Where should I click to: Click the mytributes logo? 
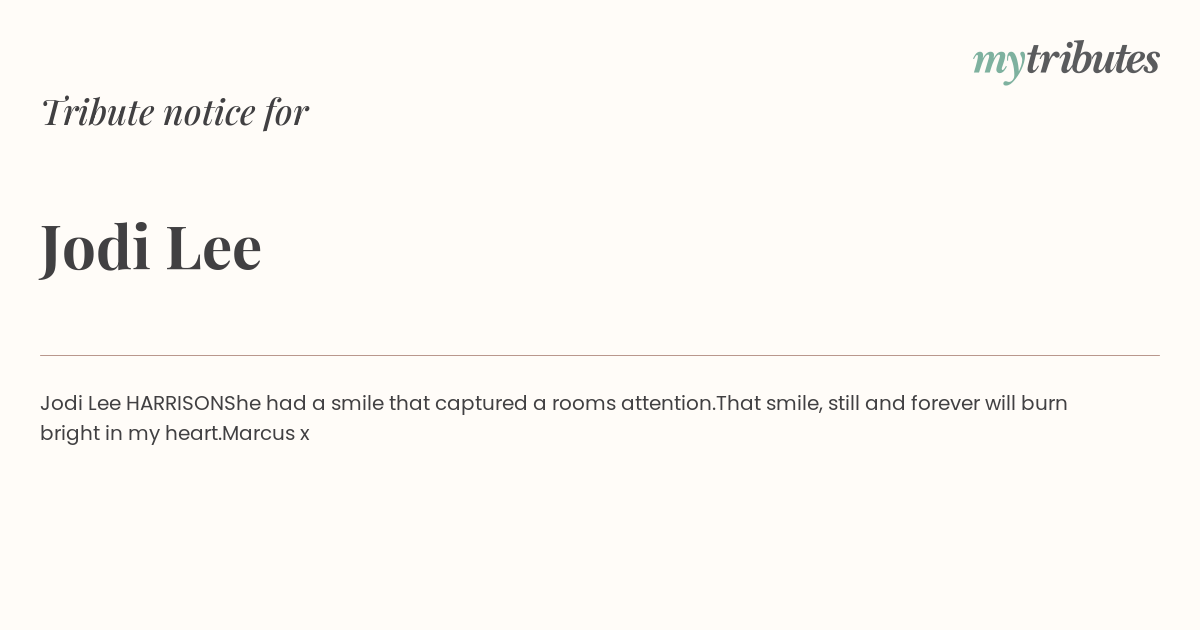point(1066,60)
